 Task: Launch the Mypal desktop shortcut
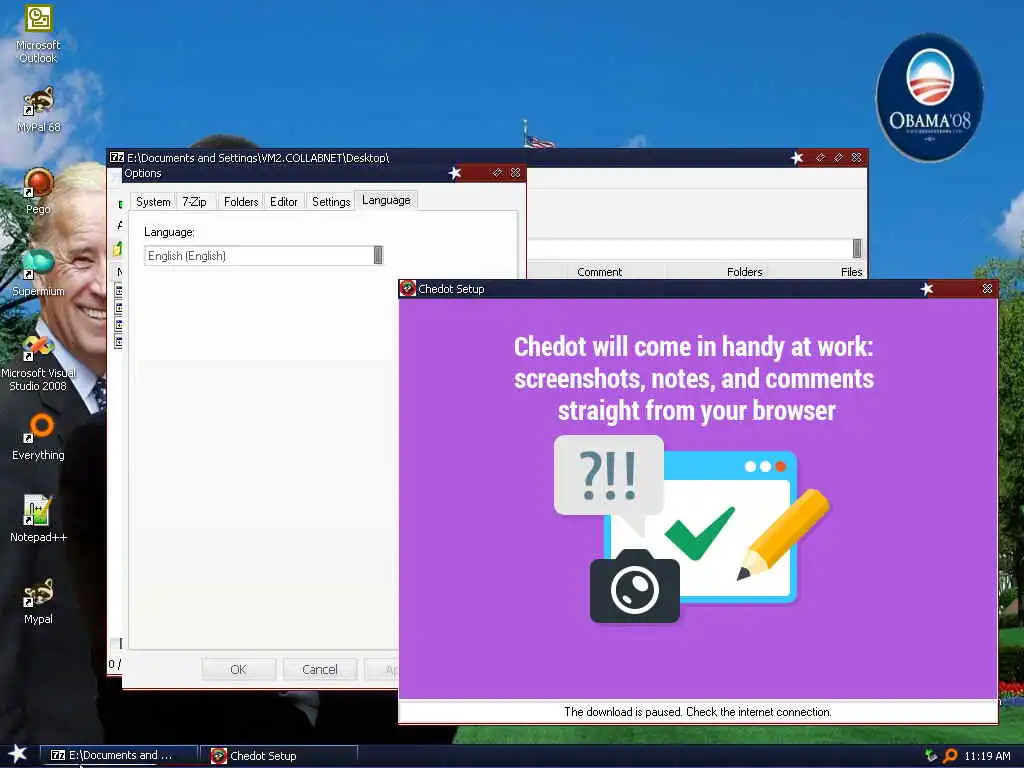click(38, 601)
